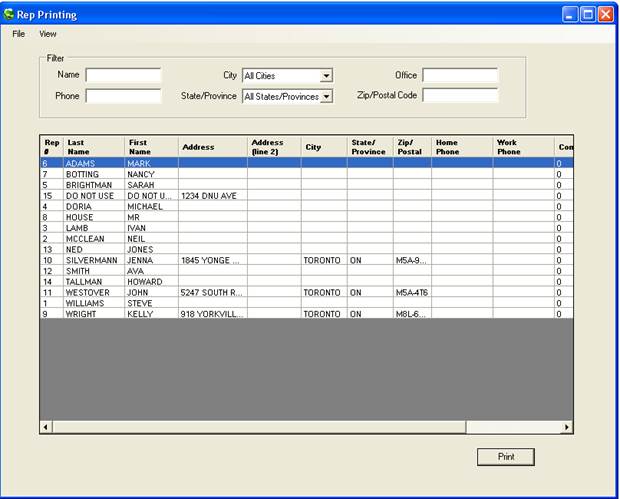Open the File menu

[x=18, y=34]
